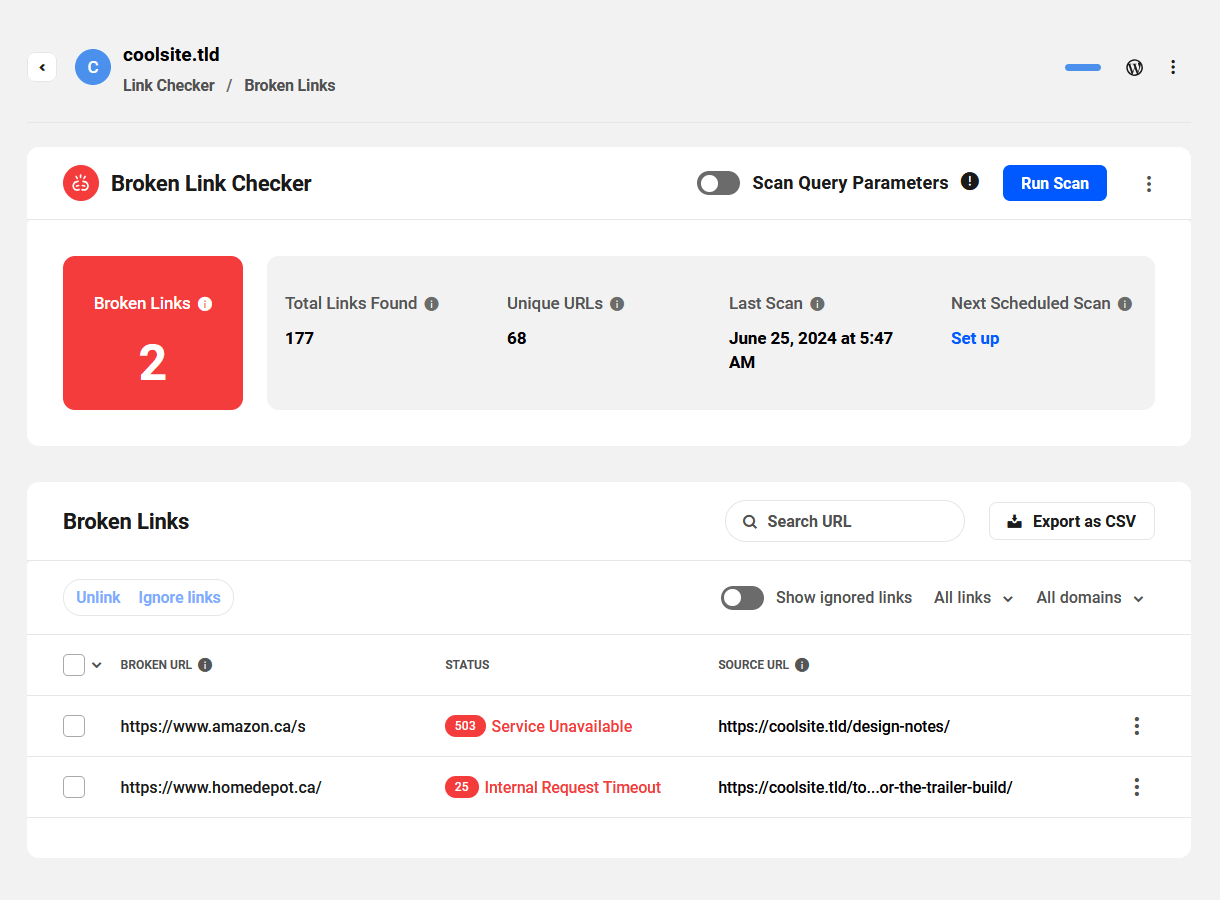Check the select-all header checkbox
1220x900 pixels.
coord(74,665)
